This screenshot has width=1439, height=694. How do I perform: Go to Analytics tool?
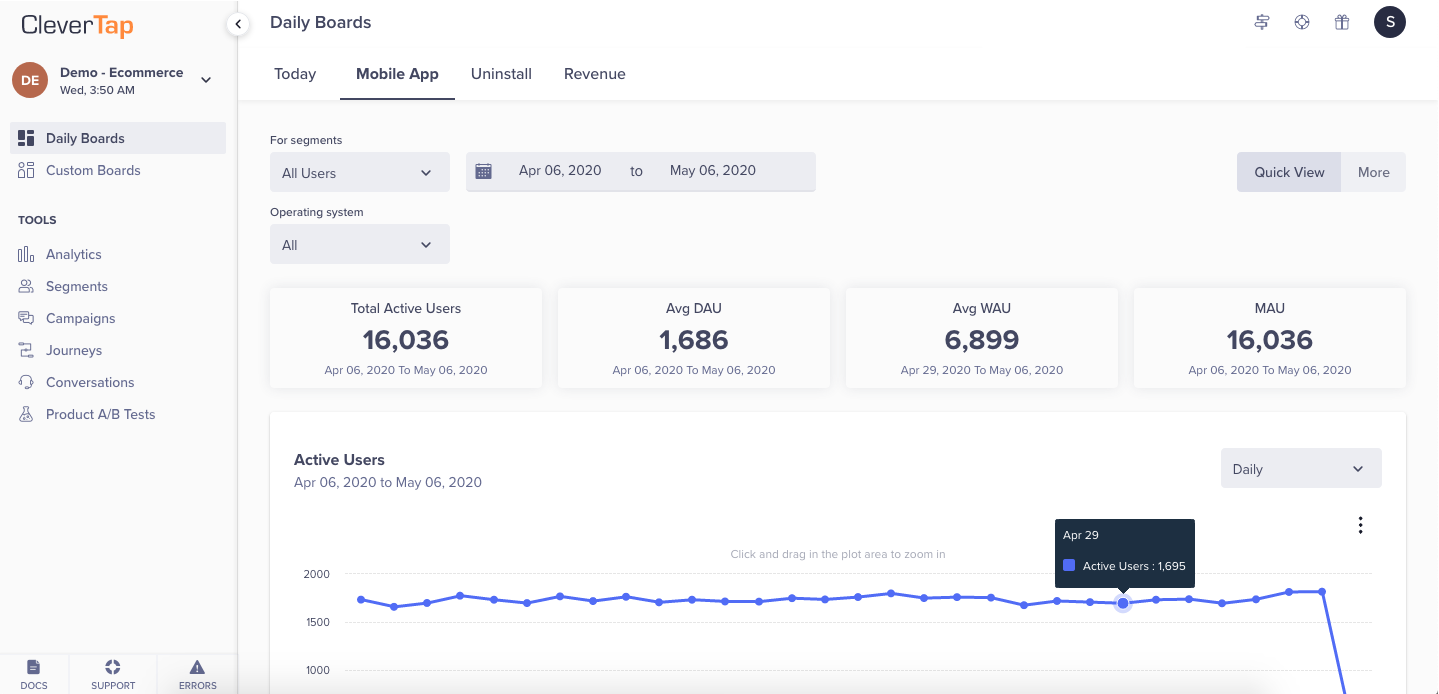click(x=74, y=254)
